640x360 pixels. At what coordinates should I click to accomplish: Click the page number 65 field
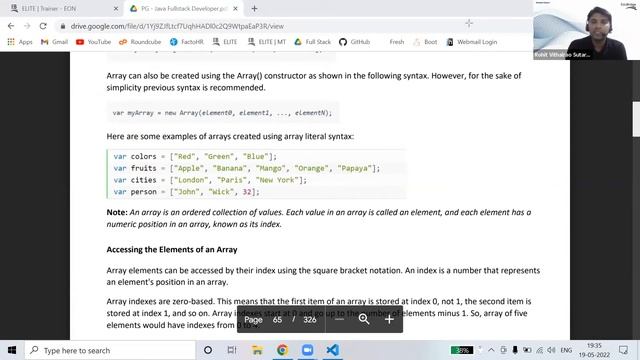point(278,320)
